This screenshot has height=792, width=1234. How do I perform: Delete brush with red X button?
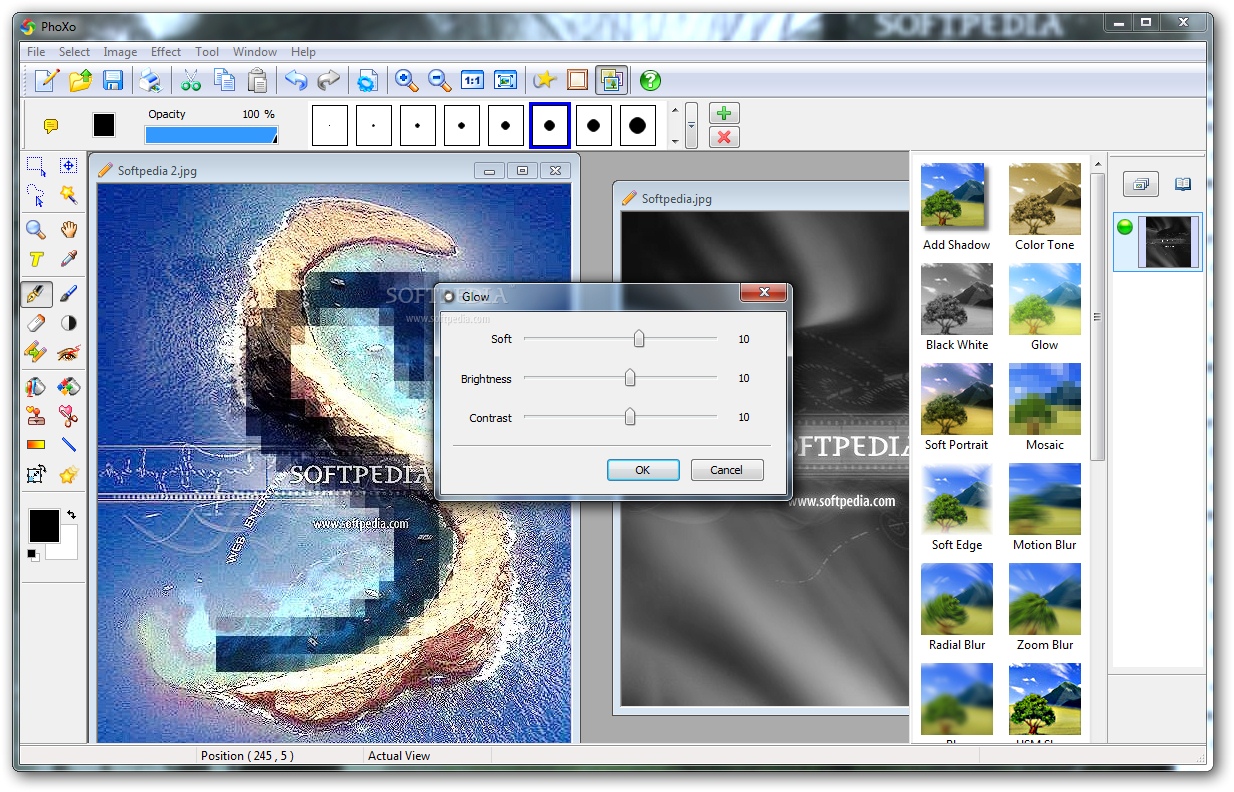coord(724,137)
